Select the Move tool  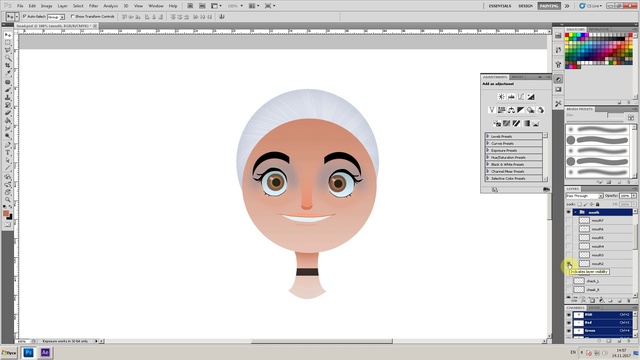[x=8, y=35]
